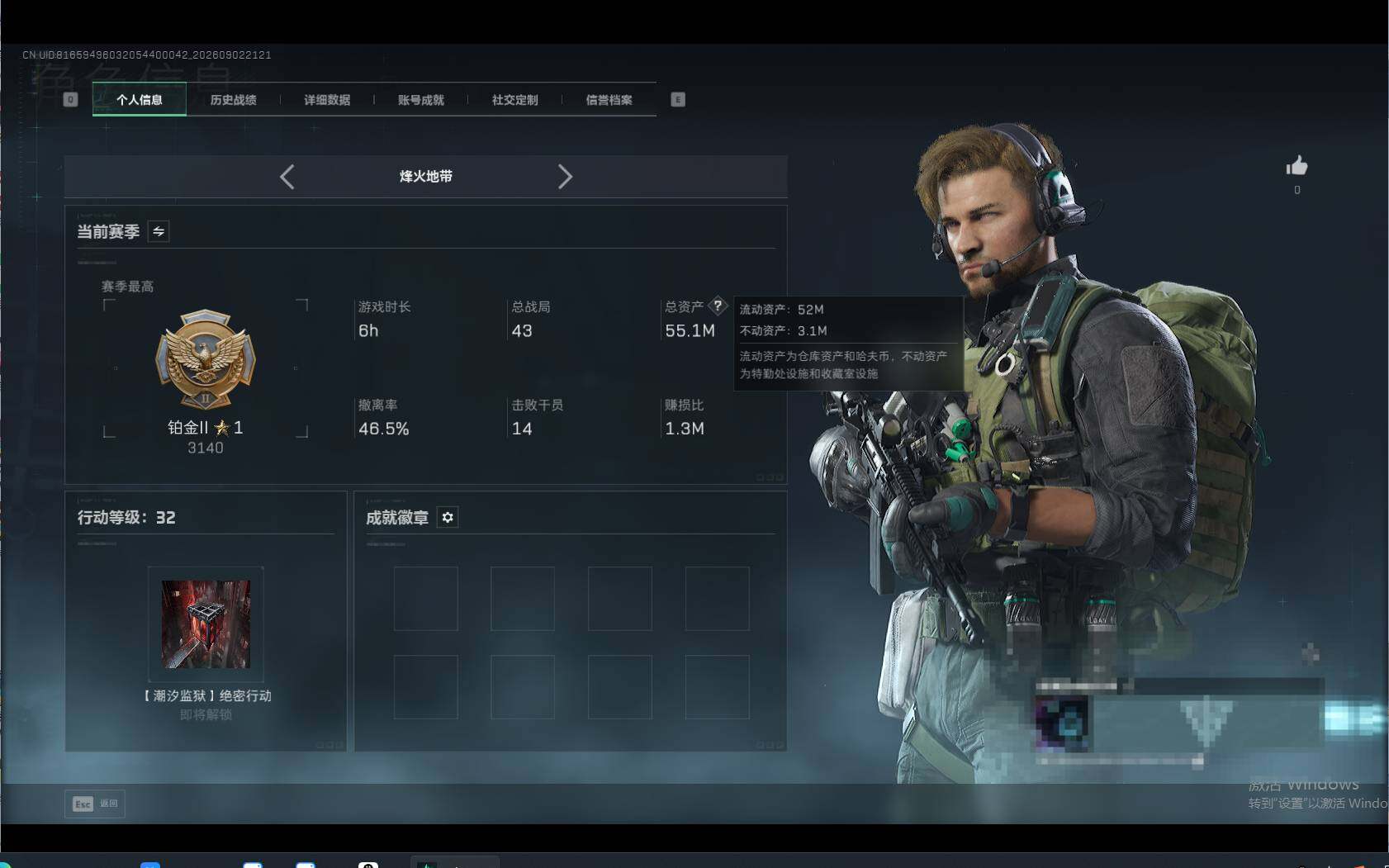Go to the previous mode with left chevron
The width and height of the screenshot is (1389, 868).
(x=287, y=177)
